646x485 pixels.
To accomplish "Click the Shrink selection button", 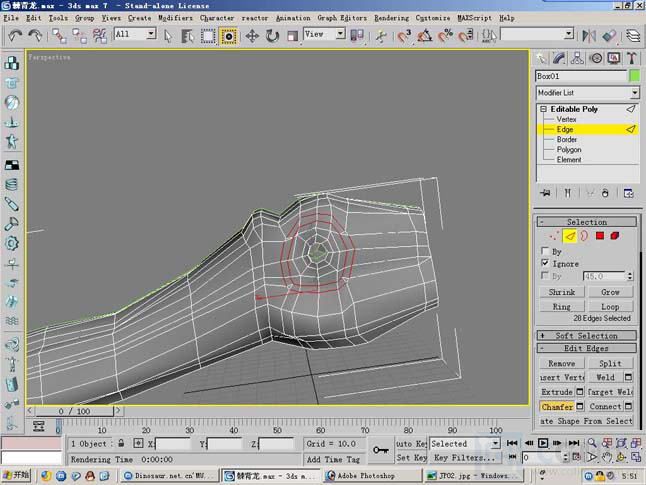I will point(562,292).
